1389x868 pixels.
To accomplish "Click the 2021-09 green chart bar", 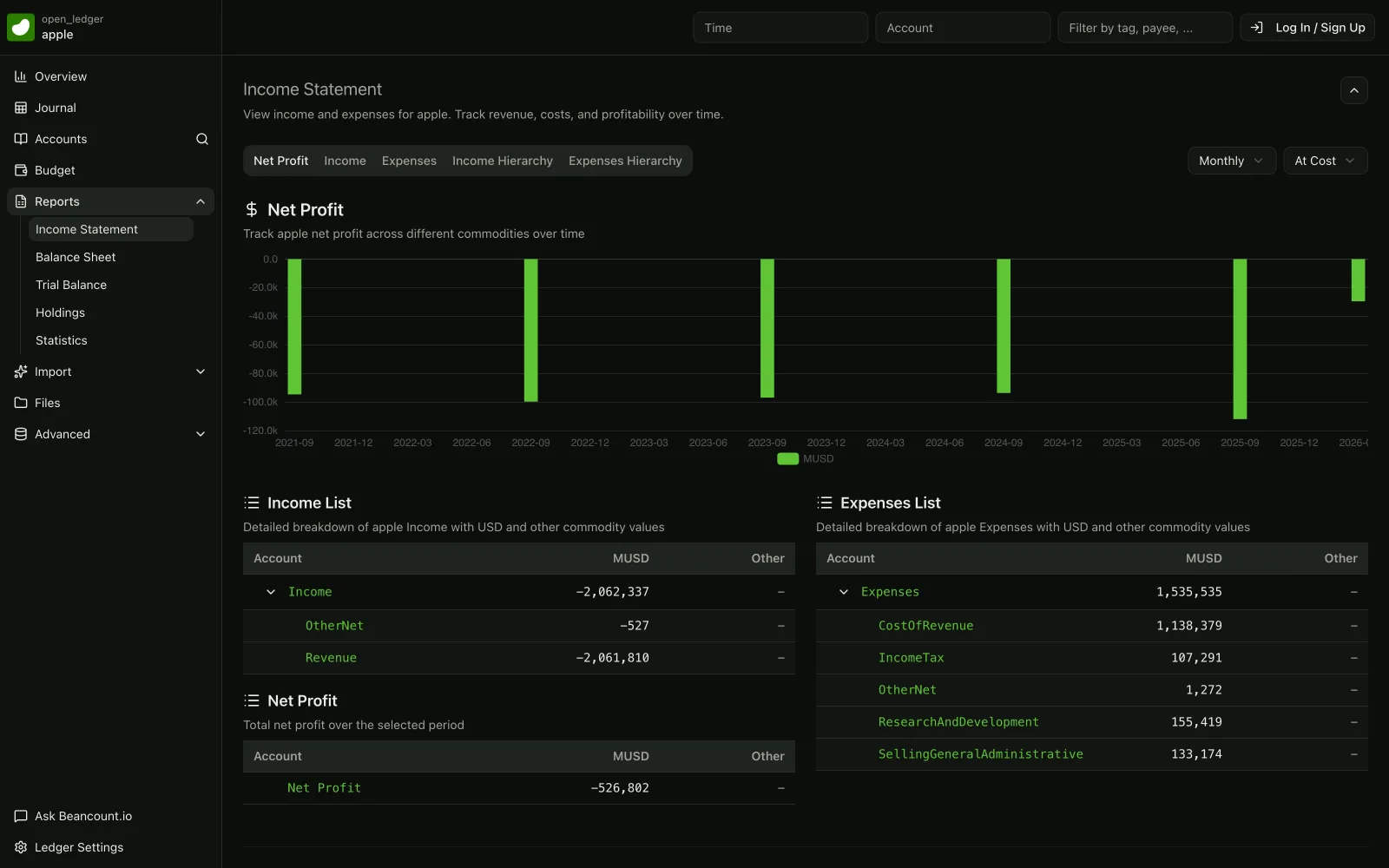I will (294, 326).
